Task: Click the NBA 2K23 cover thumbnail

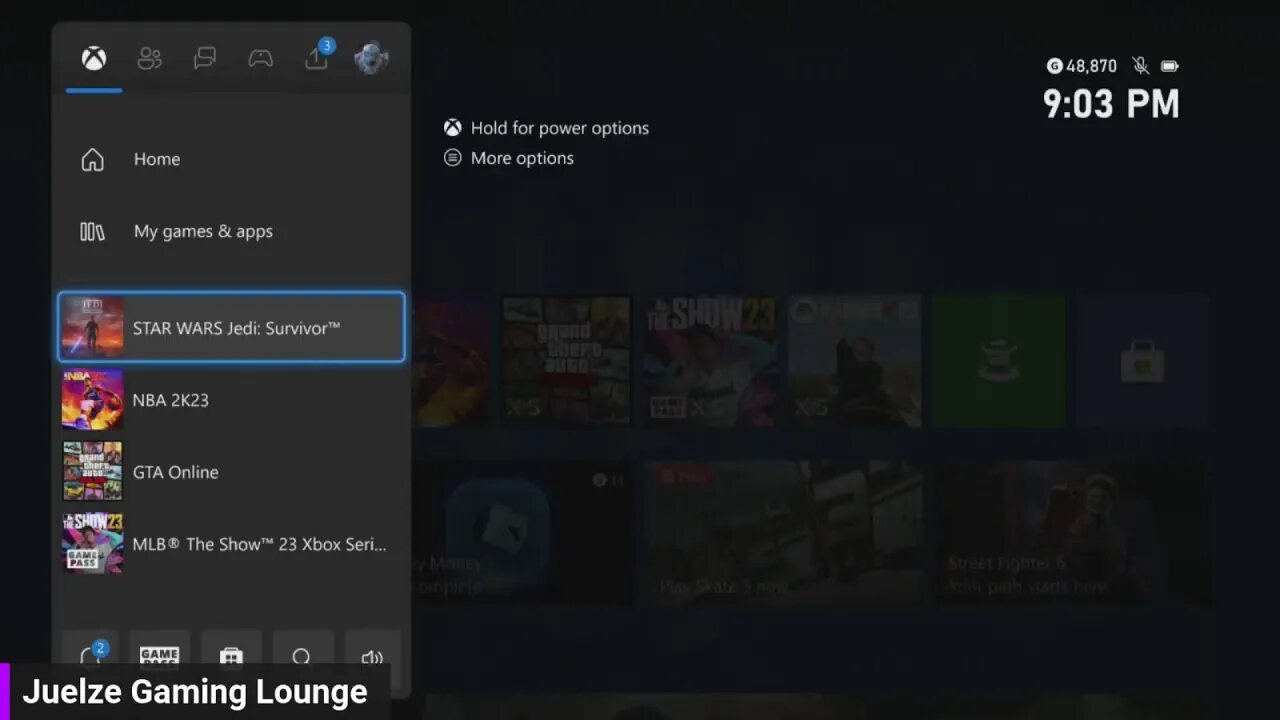Action: (x=93, y=400)
